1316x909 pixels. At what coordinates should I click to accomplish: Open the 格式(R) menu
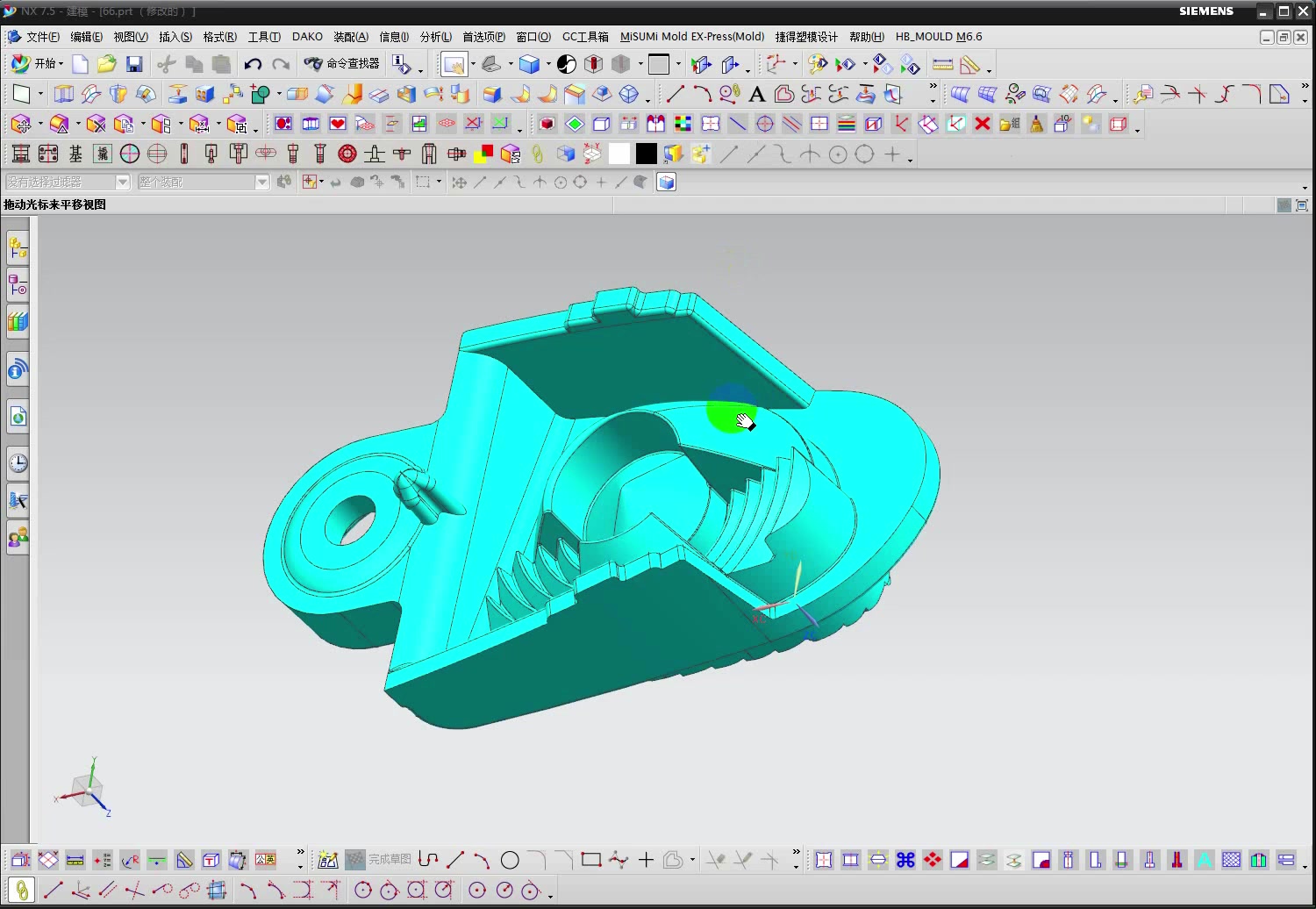click(x=219, y=37)
